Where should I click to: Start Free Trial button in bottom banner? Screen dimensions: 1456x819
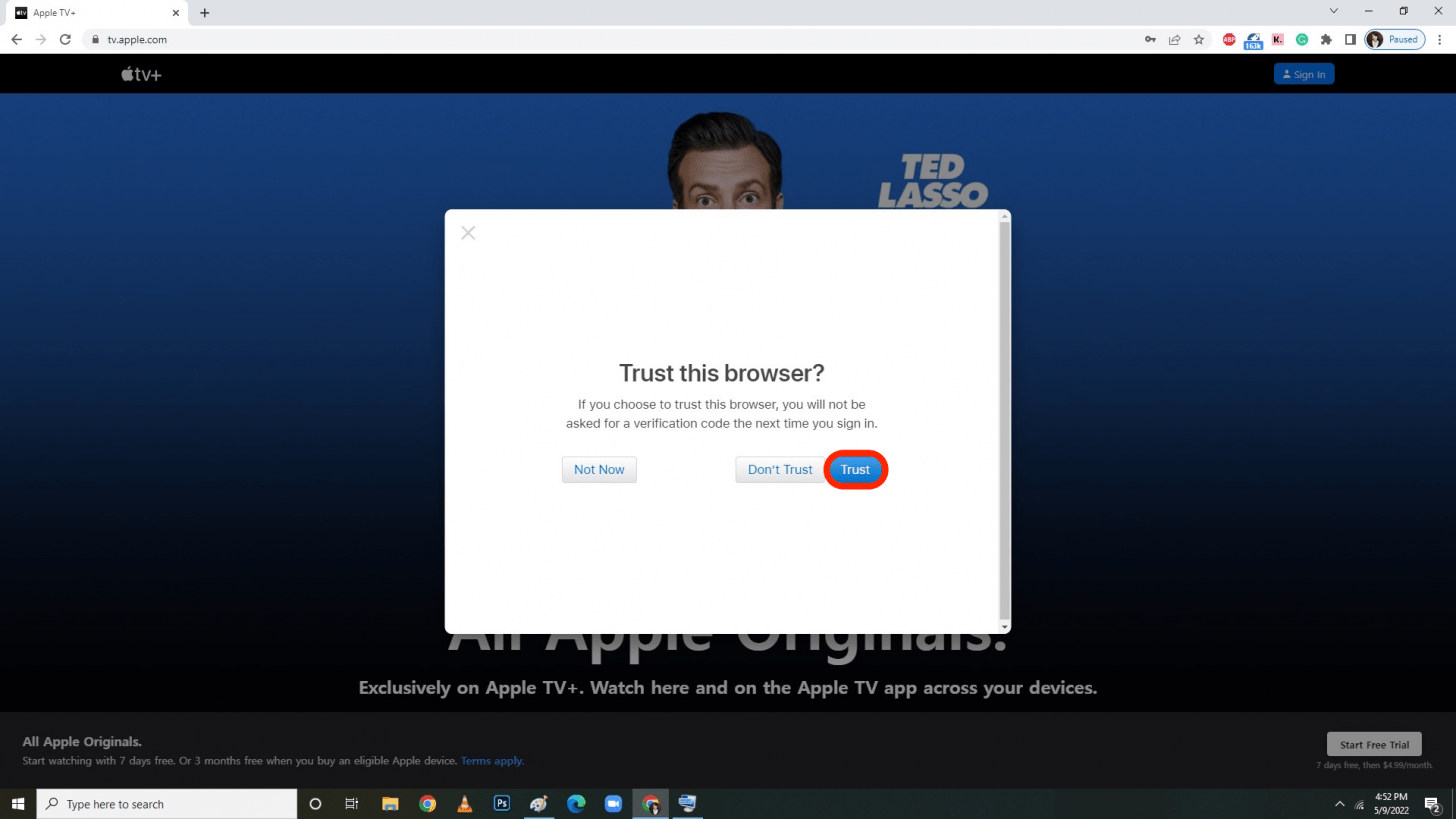coord(1374,744)
